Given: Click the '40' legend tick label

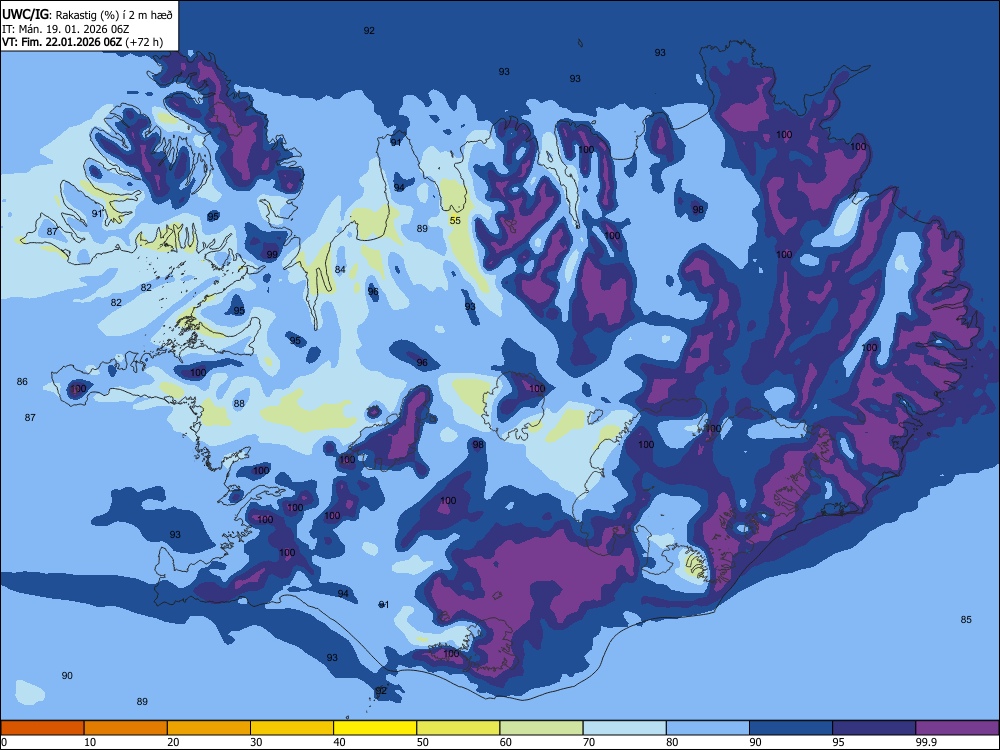Looking at the screenshot, I should click(x=339, y=742).
